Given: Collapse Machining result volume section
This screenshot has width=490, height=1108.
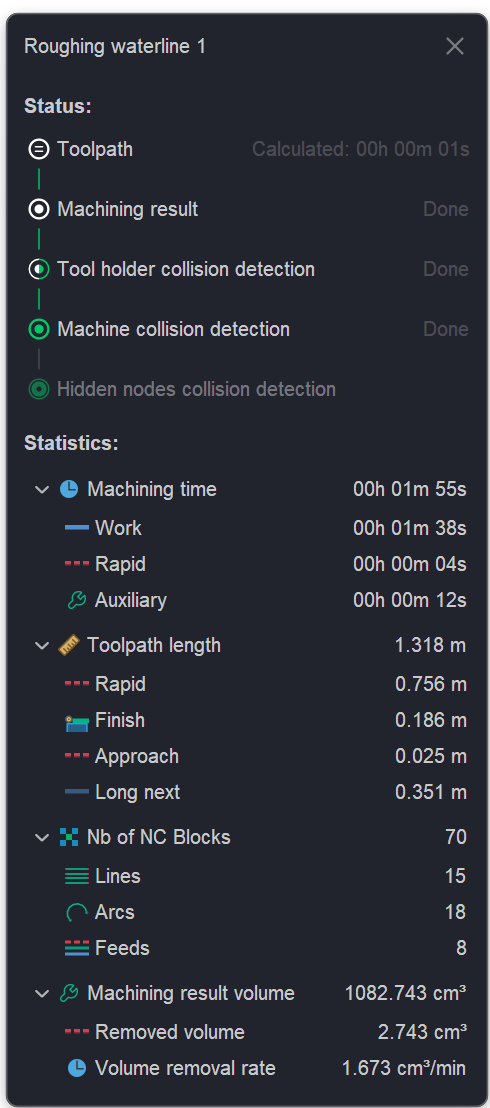Looking at the screenshot, I should 42,994.
